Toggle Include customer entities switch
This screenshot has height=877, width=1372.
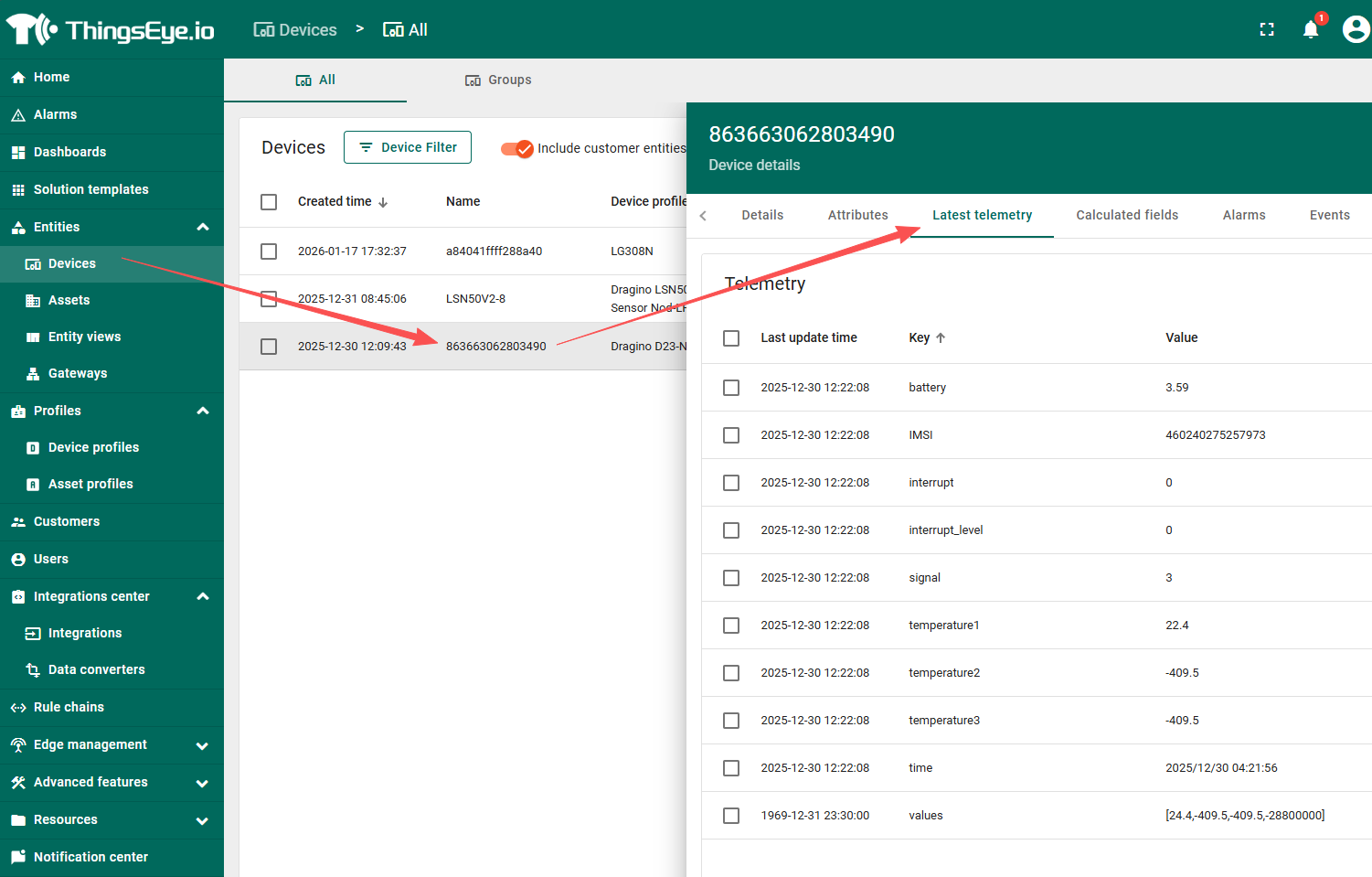tap(517, 148)
